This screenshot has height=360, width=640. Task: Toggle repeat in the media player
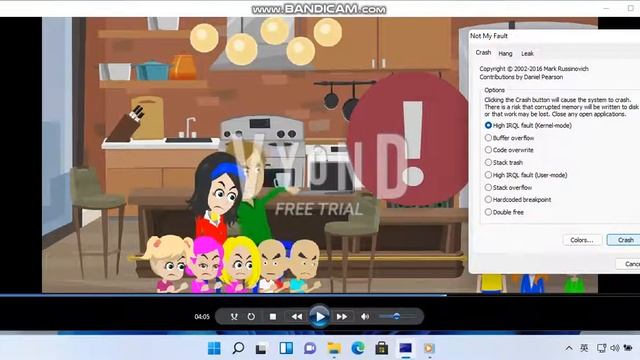pyautogui.click(x=251, y=316)
